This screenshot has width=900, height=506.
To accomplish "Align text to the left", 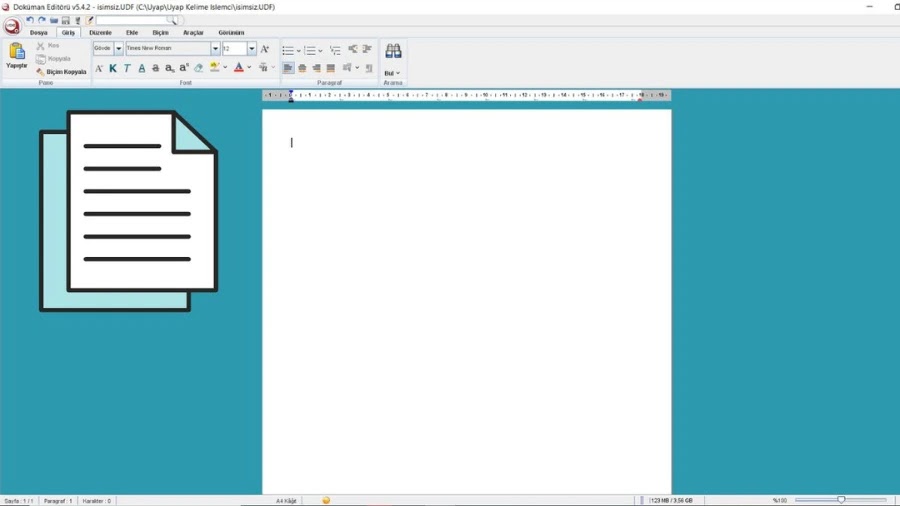I will coord(288,68).
